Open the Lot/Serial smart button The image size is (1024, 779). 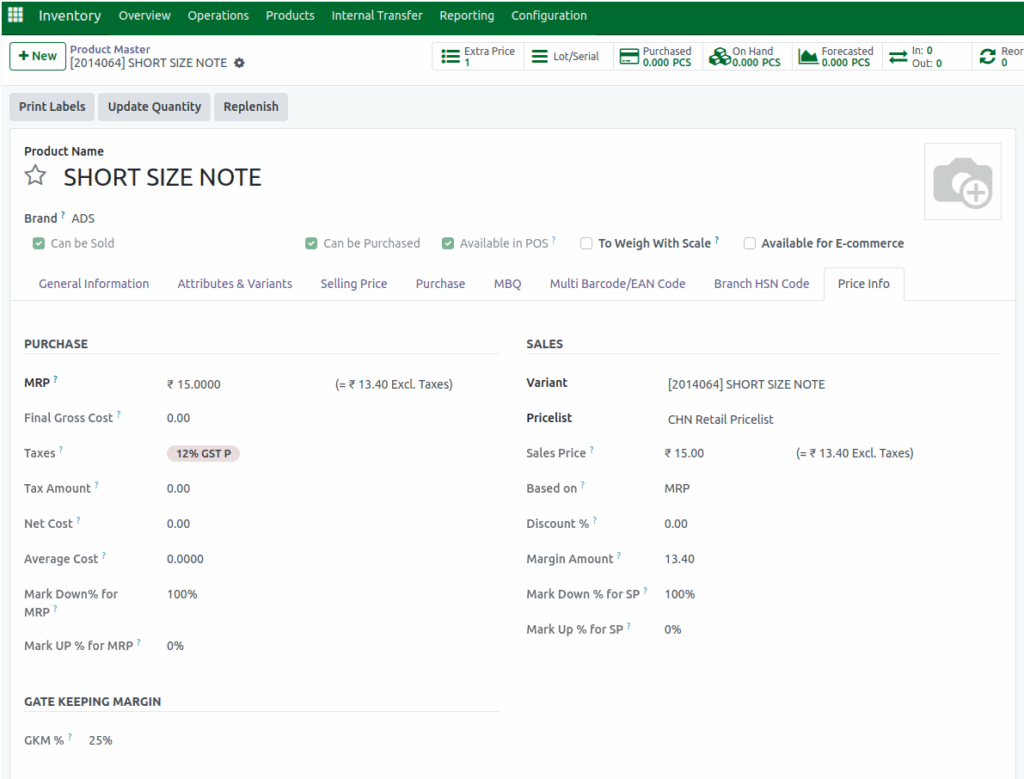click(x=567, y=55)
